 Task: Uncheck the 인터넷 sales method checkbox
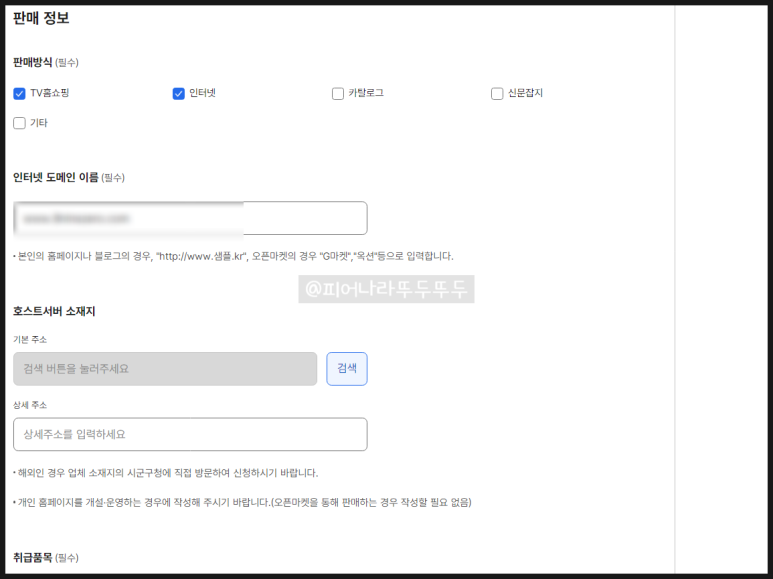(x=179, y=94)
